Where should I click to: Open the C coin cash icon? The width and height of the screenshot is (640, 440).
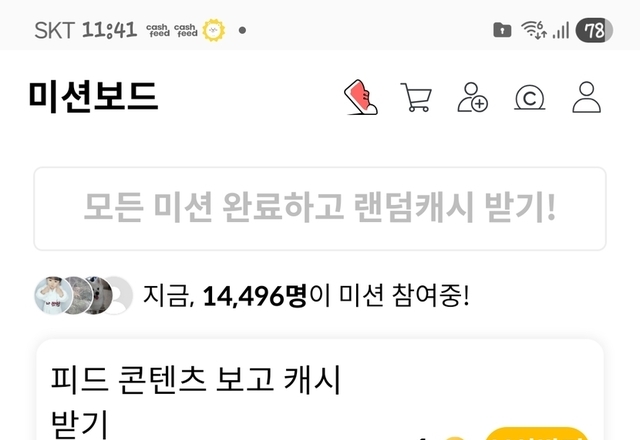(529, 98)
